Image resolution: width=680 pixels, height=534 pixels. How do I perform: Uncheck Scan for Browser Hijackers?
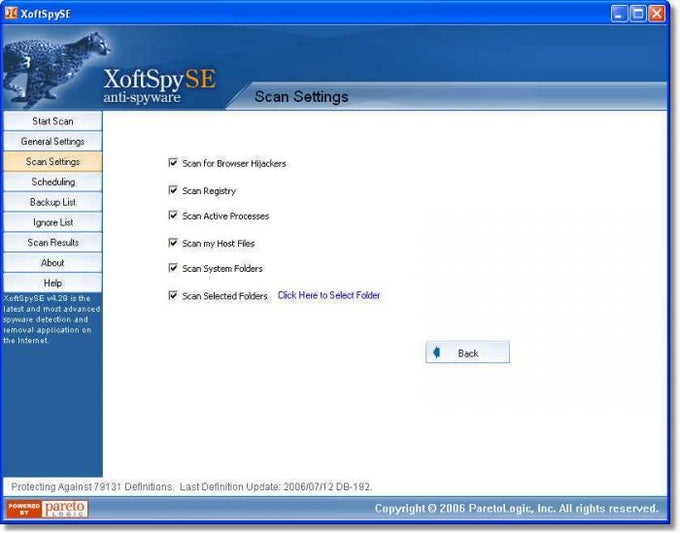[x=173, y=163]
